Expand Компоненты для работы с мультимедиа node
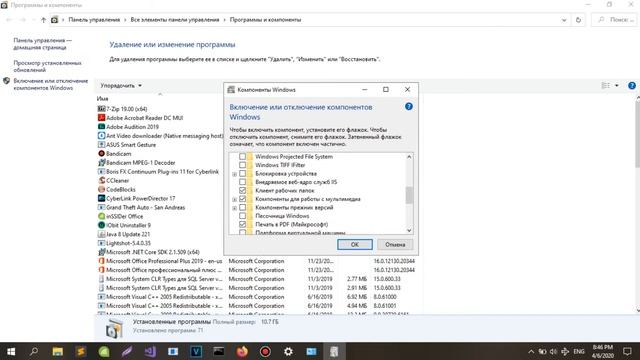Viewport: 640px width, 360px height. (235, 200)
